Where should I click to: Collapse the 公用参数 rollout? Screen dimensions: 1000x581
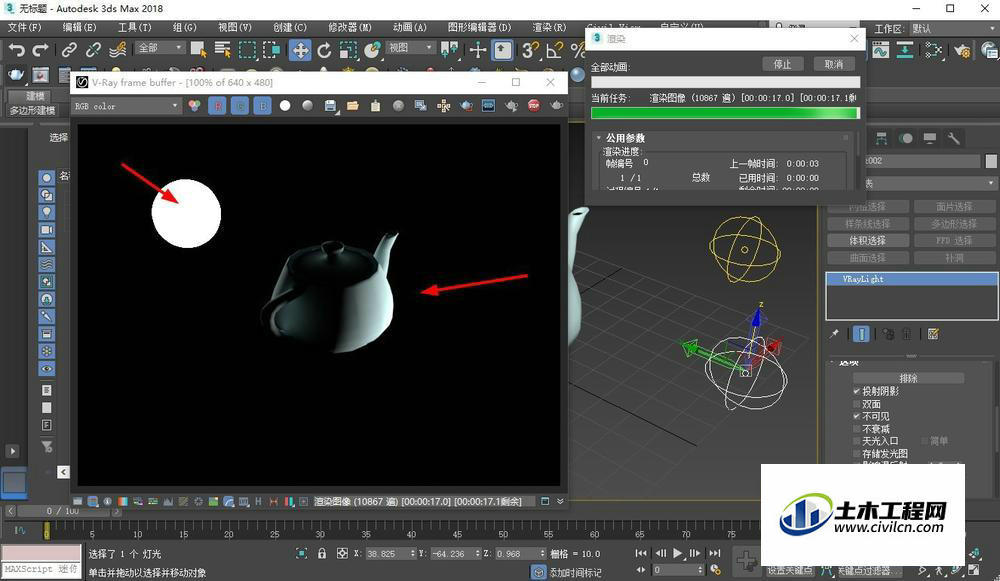(x=598, y=138)
